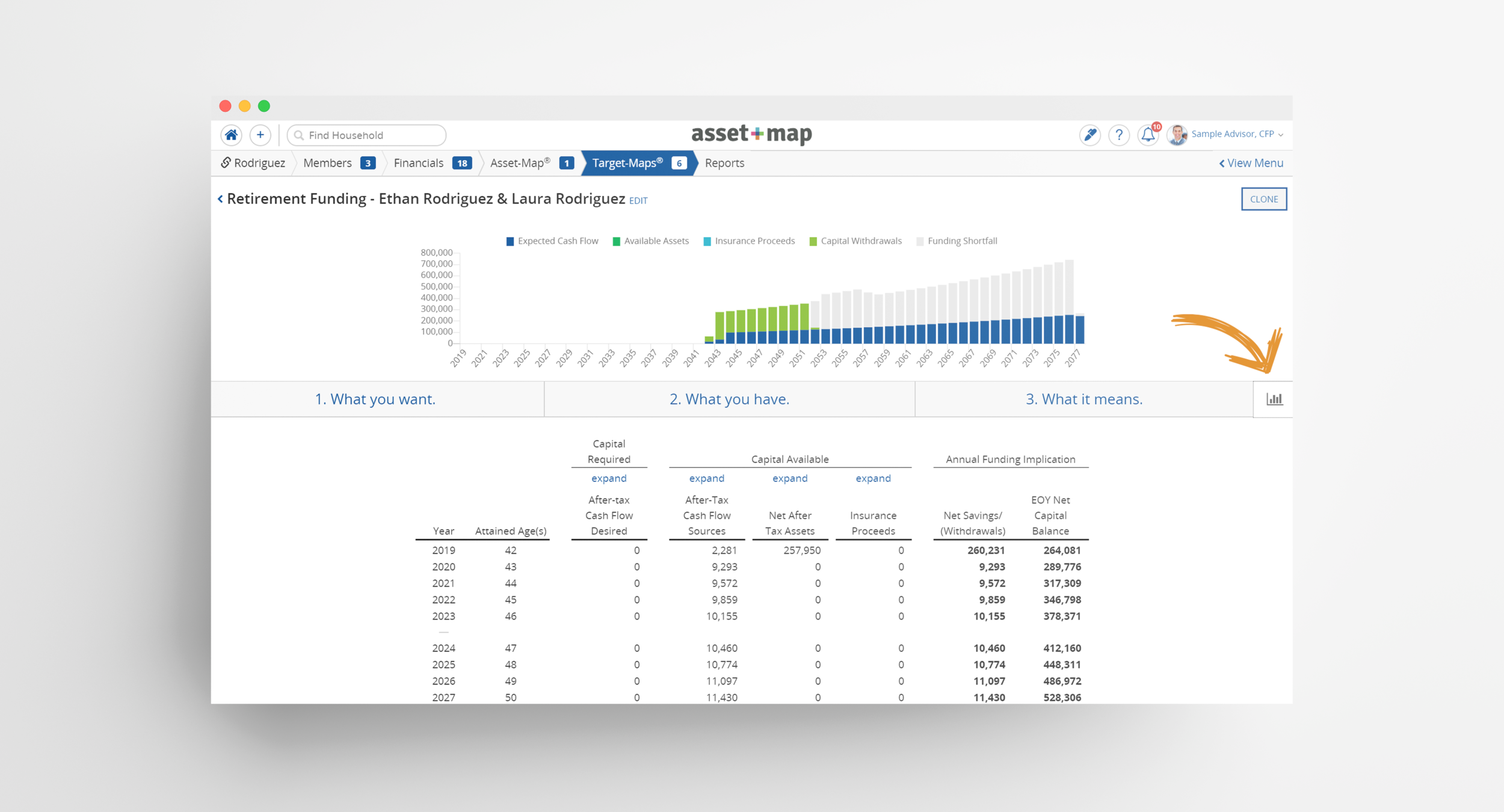Toggle the Expected Cash Flow legend series
The width and height of the screenshot is (1504, 812).
coord(557,241)
